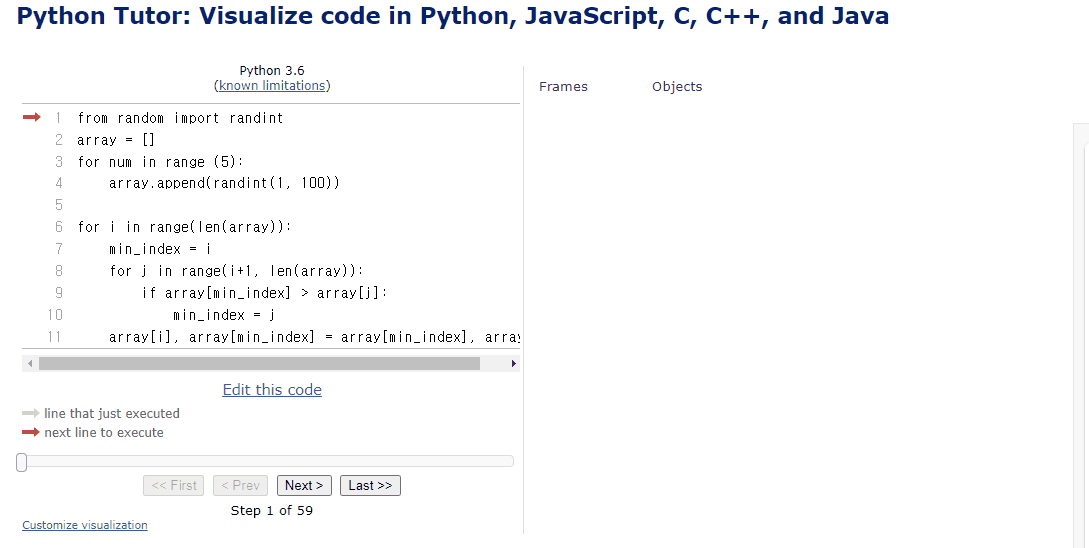Click the horizontal scrollbar thumb under code
The width and height of the screenshot is (1089, 548).
(259, 363)
